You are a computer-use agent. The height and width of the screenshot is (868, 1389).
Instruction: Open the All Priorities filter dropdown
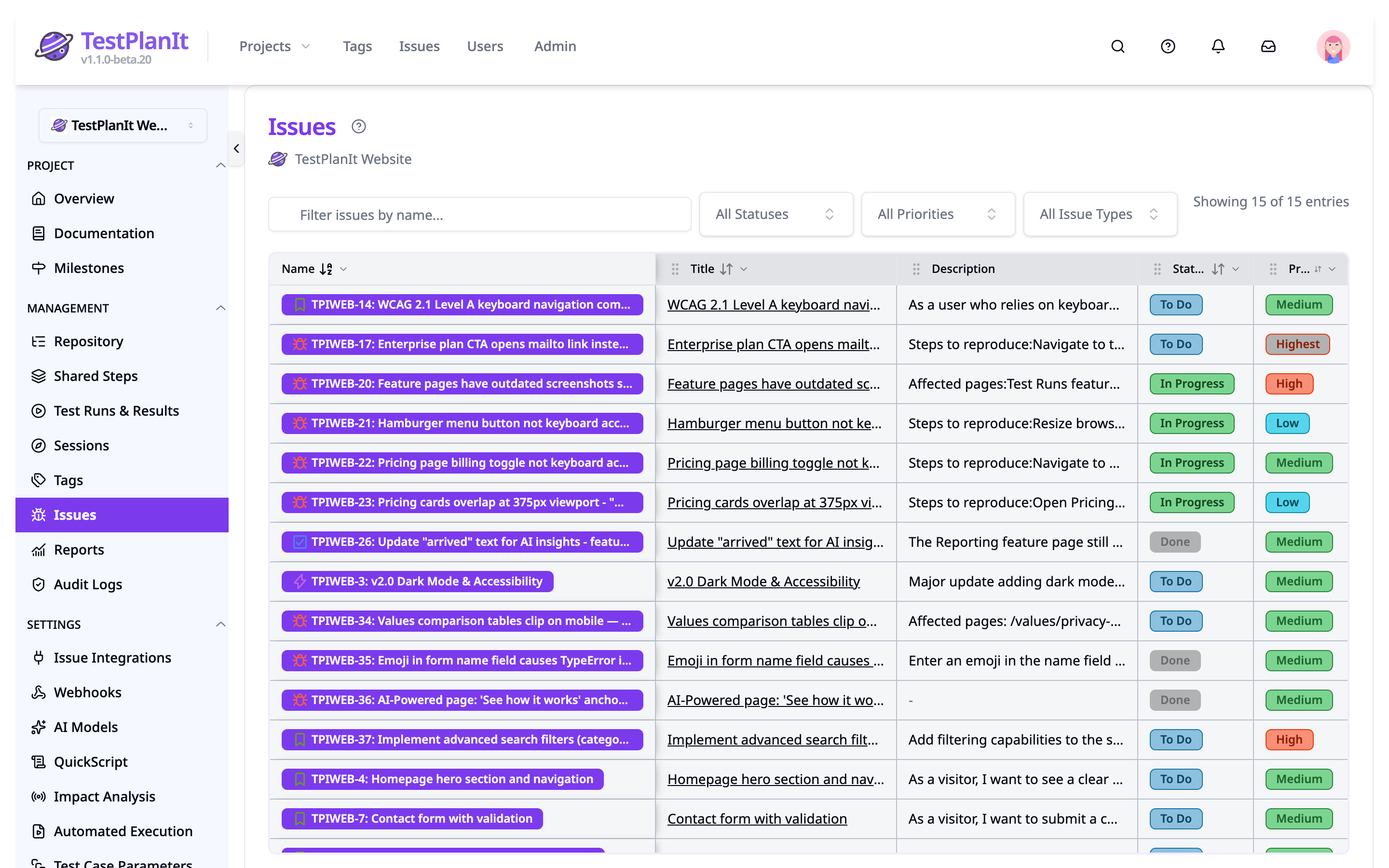tap(938, 214)
